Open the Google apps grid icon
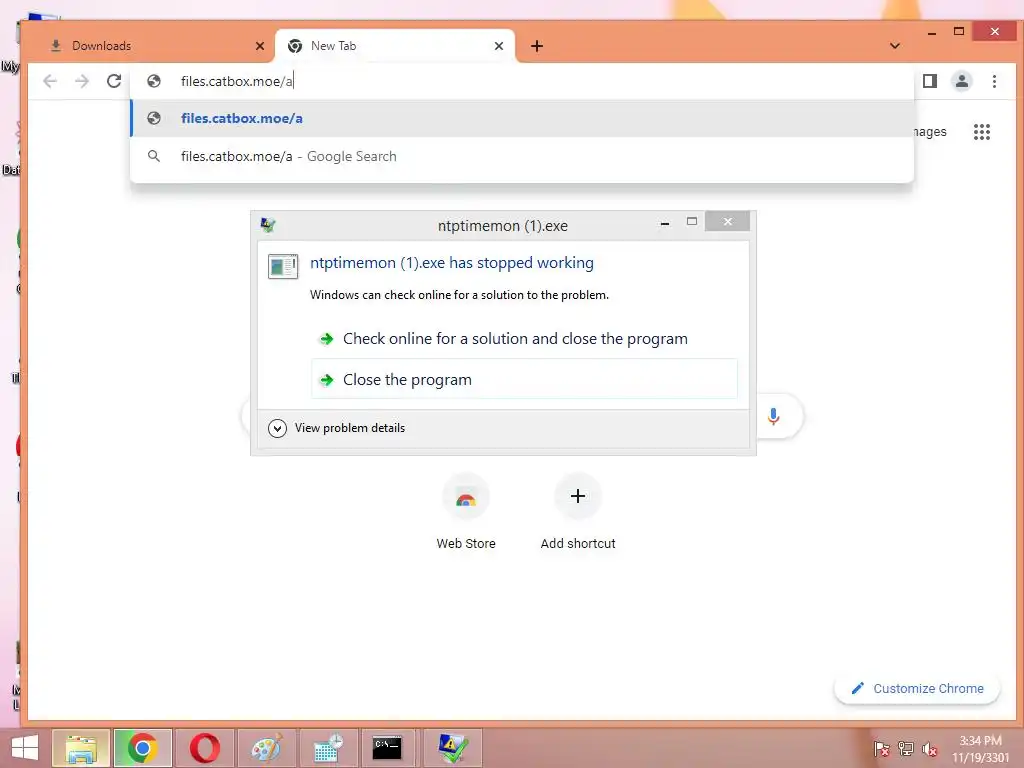Viewport: 1024px width, 768px height. 982,132
